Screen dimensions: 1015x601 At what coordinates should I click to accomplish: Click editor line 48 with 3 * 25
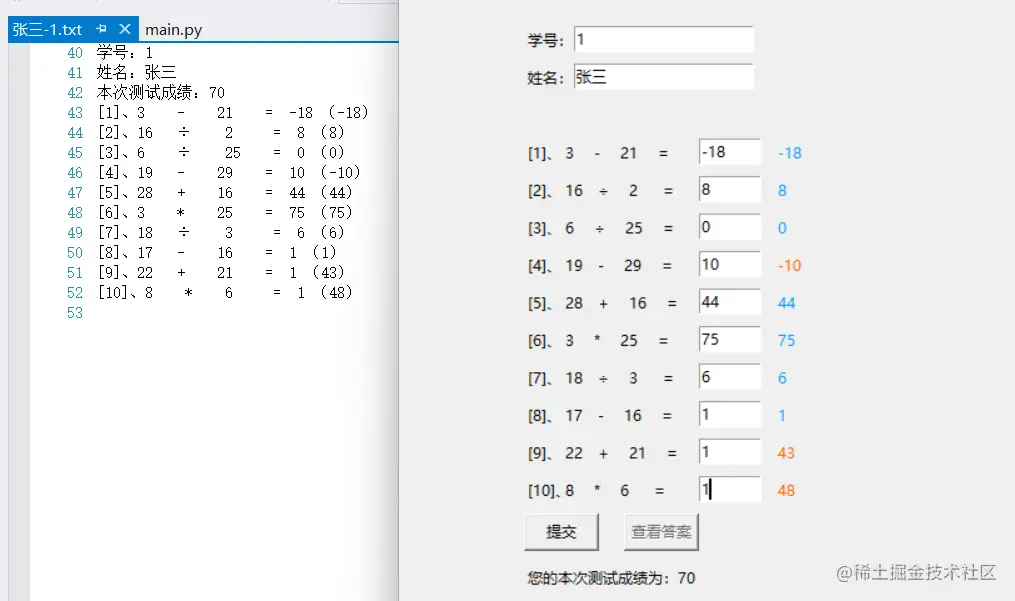coord(225,213)
